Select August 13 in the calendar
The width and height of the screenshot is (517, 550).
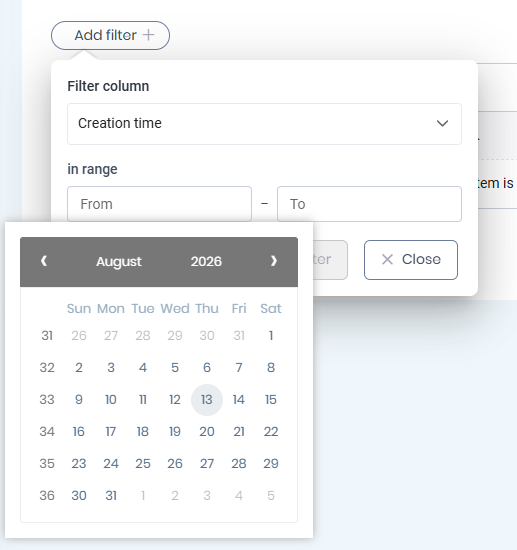pyautogui.click(x=207, y=400)
